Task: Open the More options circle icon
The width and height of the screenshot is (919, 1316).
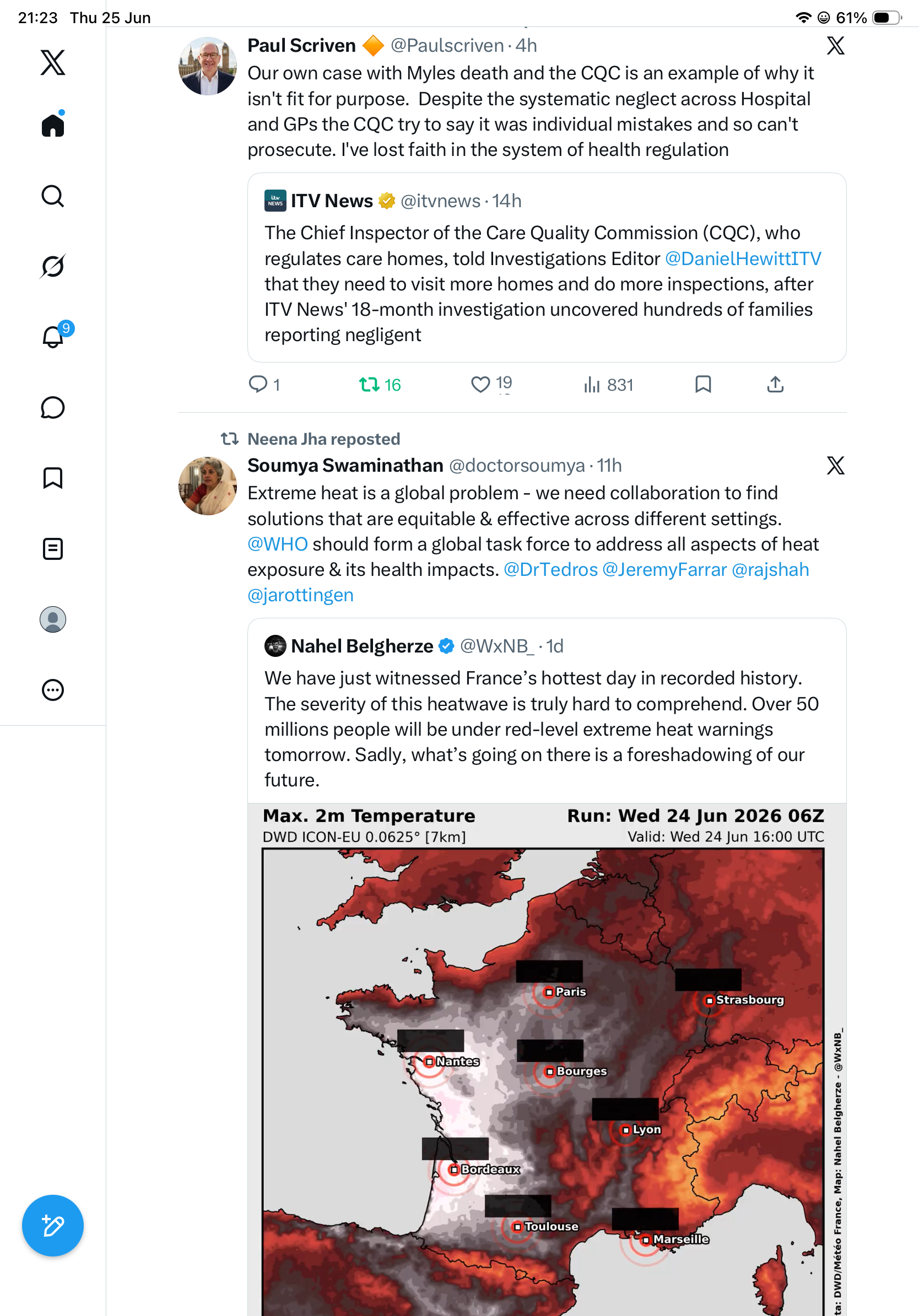Action: point(53,690)
